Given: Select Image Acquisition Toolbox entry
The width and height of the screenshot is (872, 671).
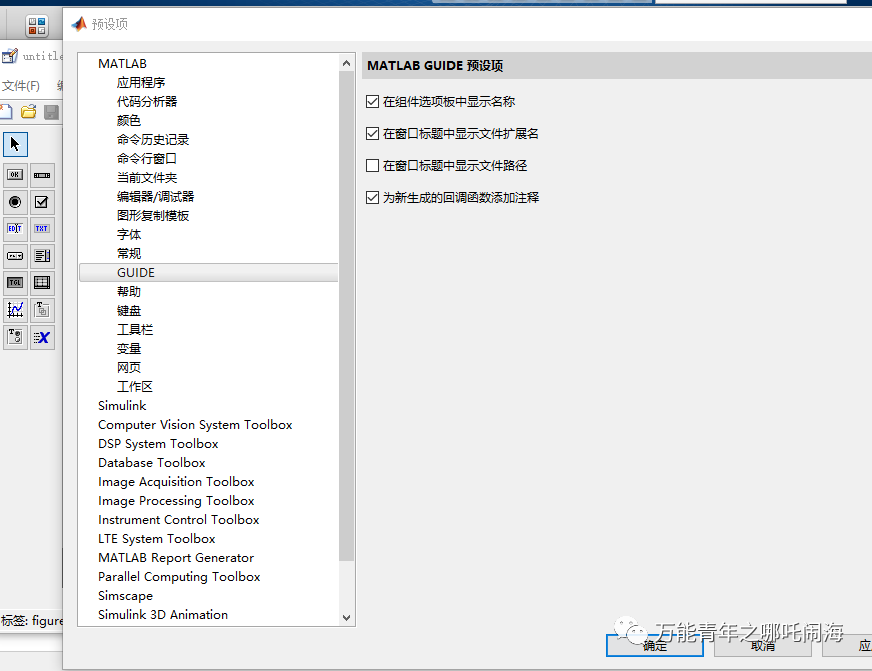Looking at the screenshot, I should [176, 481].
